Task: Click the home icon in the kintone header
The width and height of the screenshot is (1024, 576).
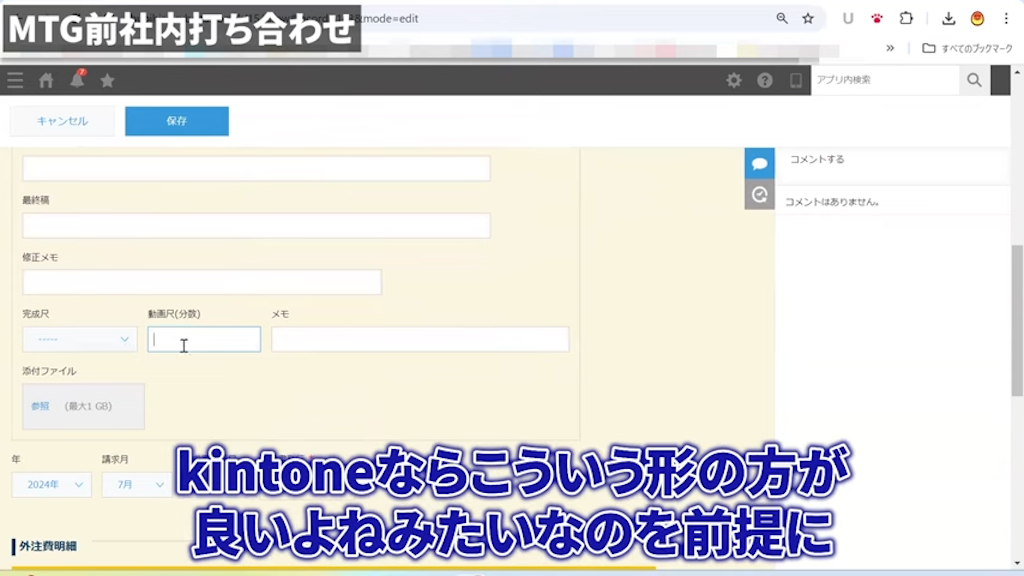Action: pos(45,80)
